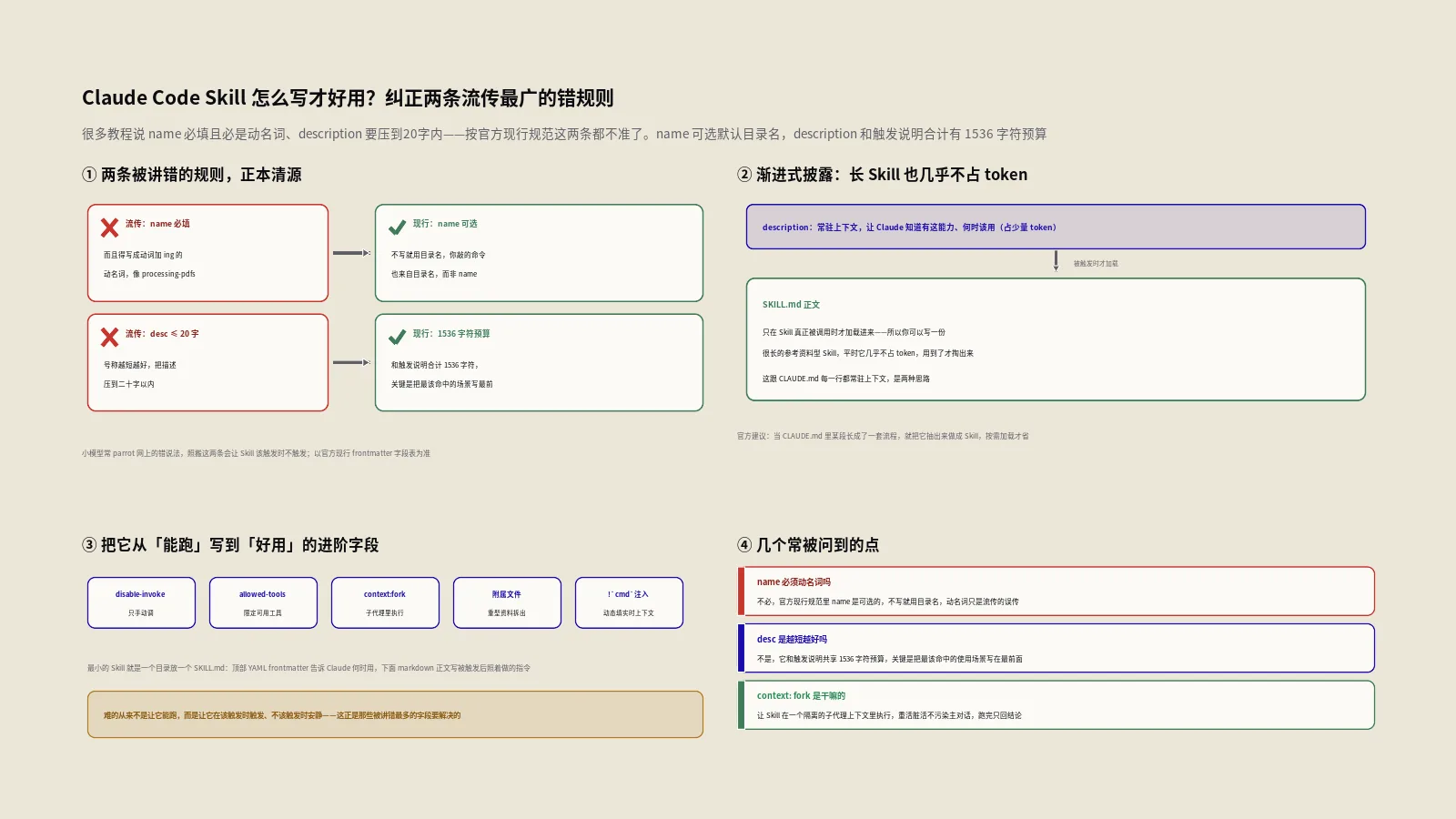Image resolution: width=1456 pixels, height=819 pixels.
Task: Click the subtitle starting 很多教程说 name 必填
Action: (564, 134)
